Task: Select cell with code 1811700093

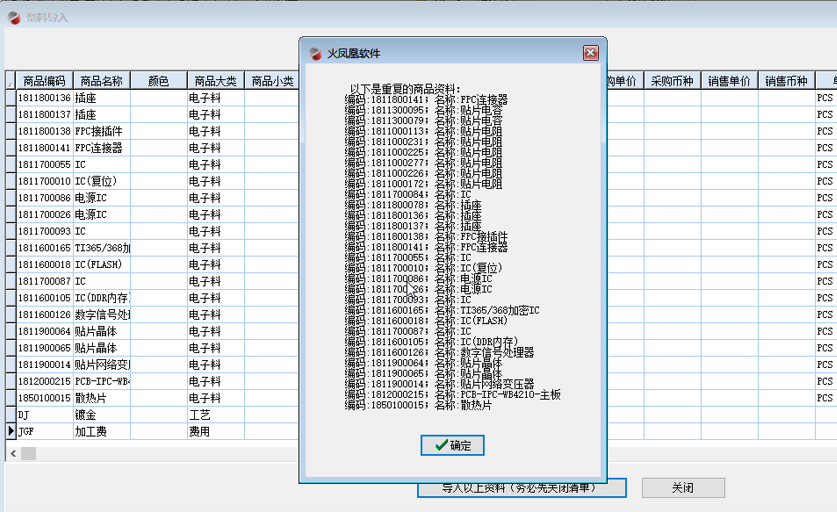Action: tap(44, 231)
